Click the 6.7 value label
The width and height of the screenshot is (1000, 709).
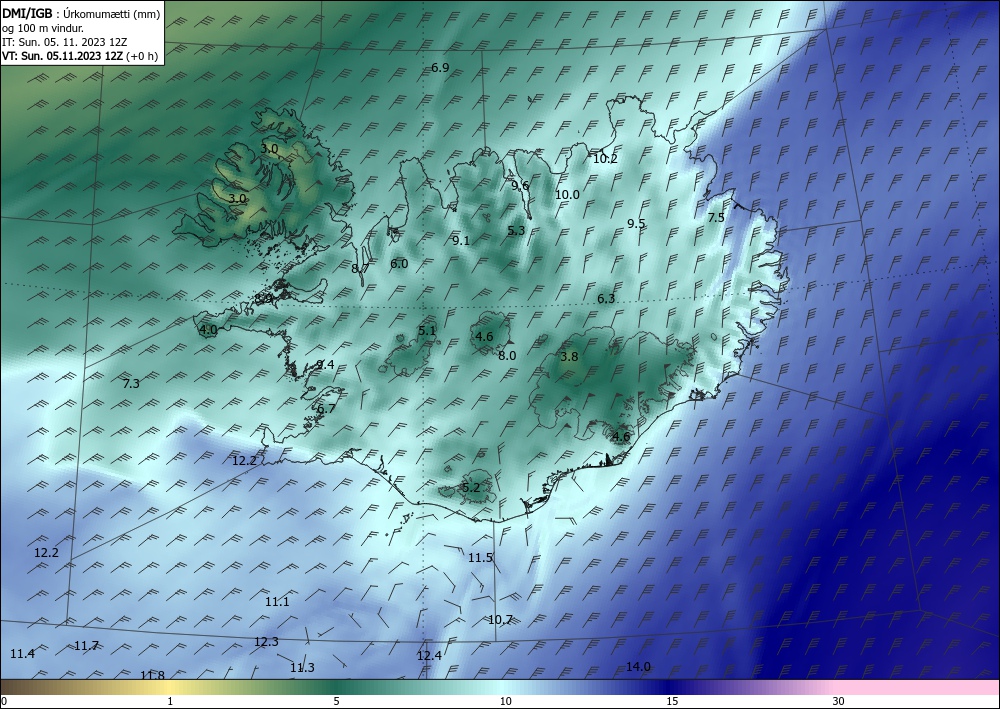coord(326,409)
